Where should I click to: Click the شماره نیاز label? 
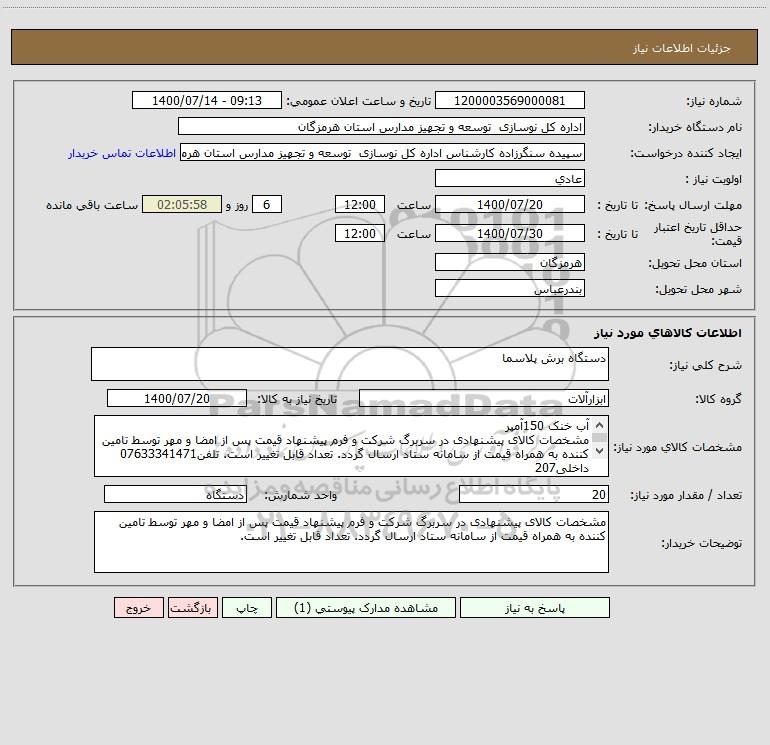click(x=714, y=102)
